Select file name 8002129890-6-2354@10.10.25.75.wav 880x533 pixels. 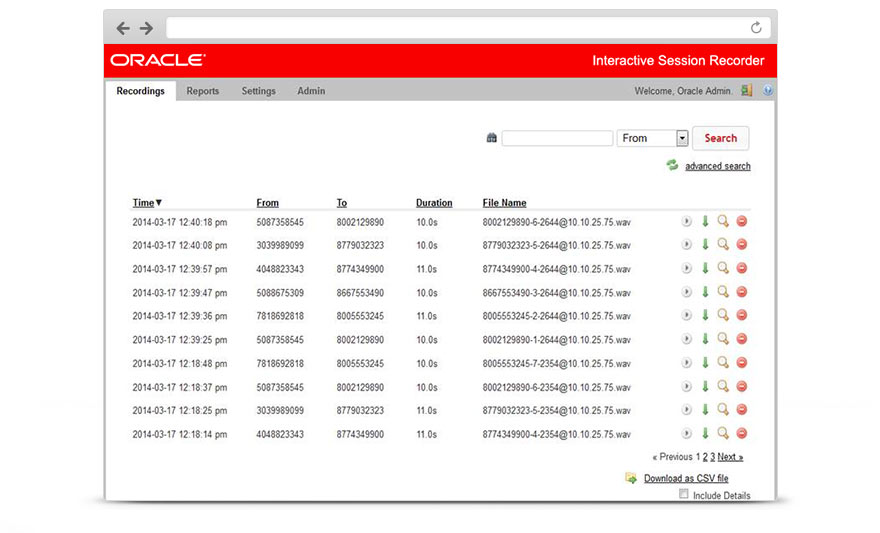click(x=557, y=387)
